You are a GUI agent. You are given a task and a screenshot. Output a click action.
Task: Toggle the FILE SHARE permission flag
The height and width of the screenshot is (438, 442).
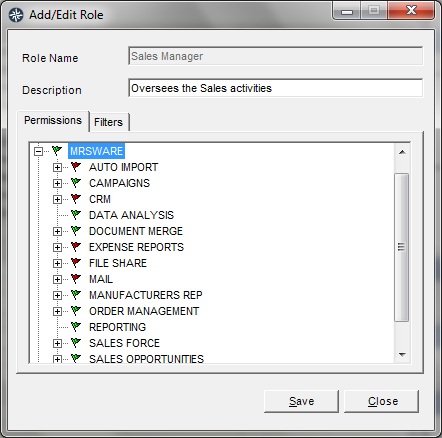coord(76,263)
